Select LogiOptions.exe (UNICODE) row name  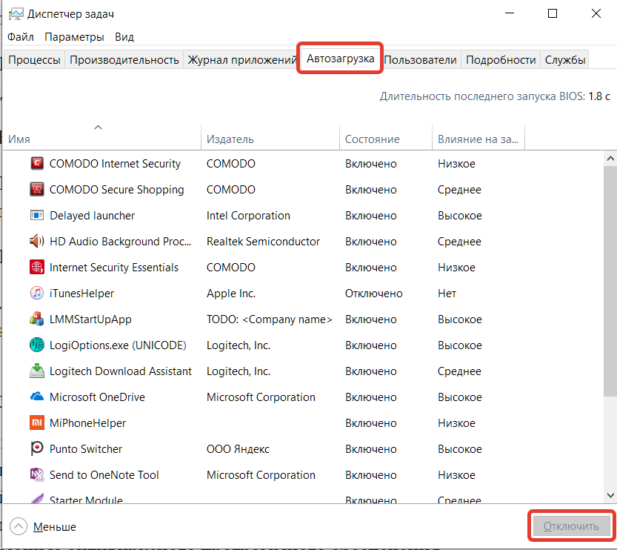(x=118, y=345)
